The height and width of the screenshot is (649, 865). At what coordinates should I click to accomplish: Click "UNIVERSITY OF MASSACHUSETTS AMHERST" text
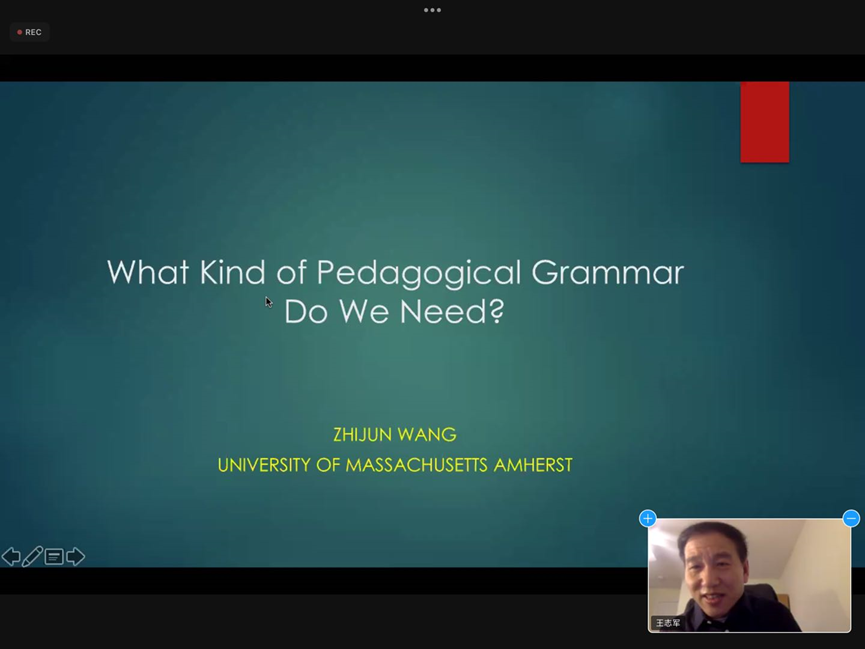394,465
